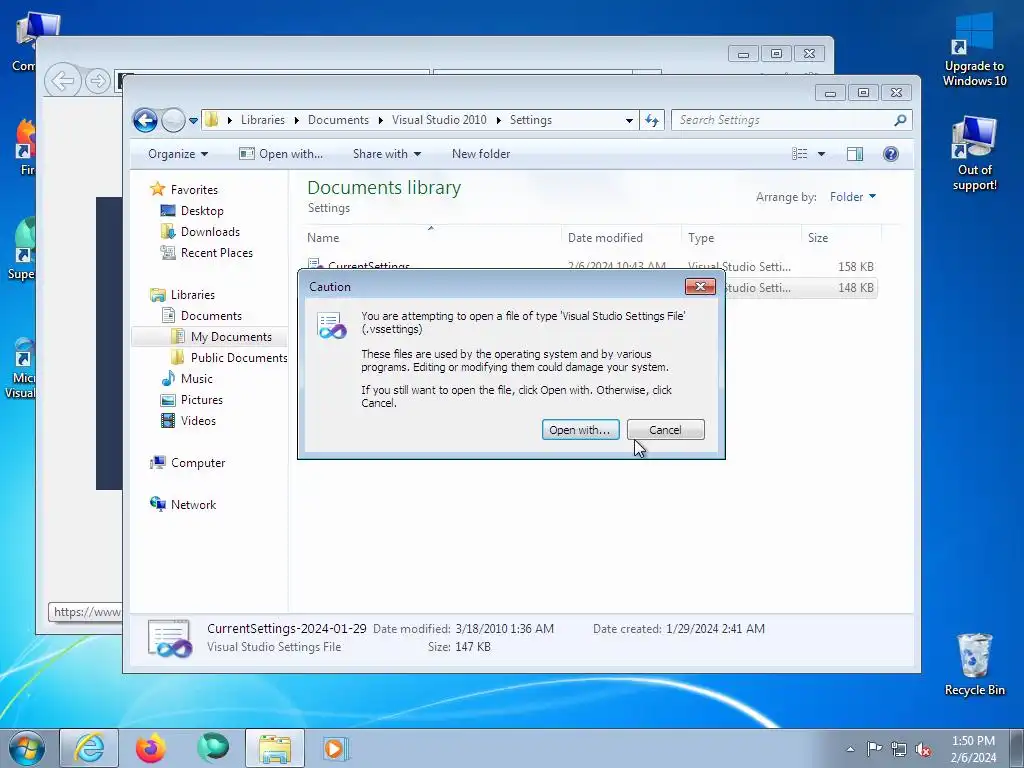Screen dimensions: 1024x768
Task: Sort files by Date modified column
Action: (x=621, y=238)
